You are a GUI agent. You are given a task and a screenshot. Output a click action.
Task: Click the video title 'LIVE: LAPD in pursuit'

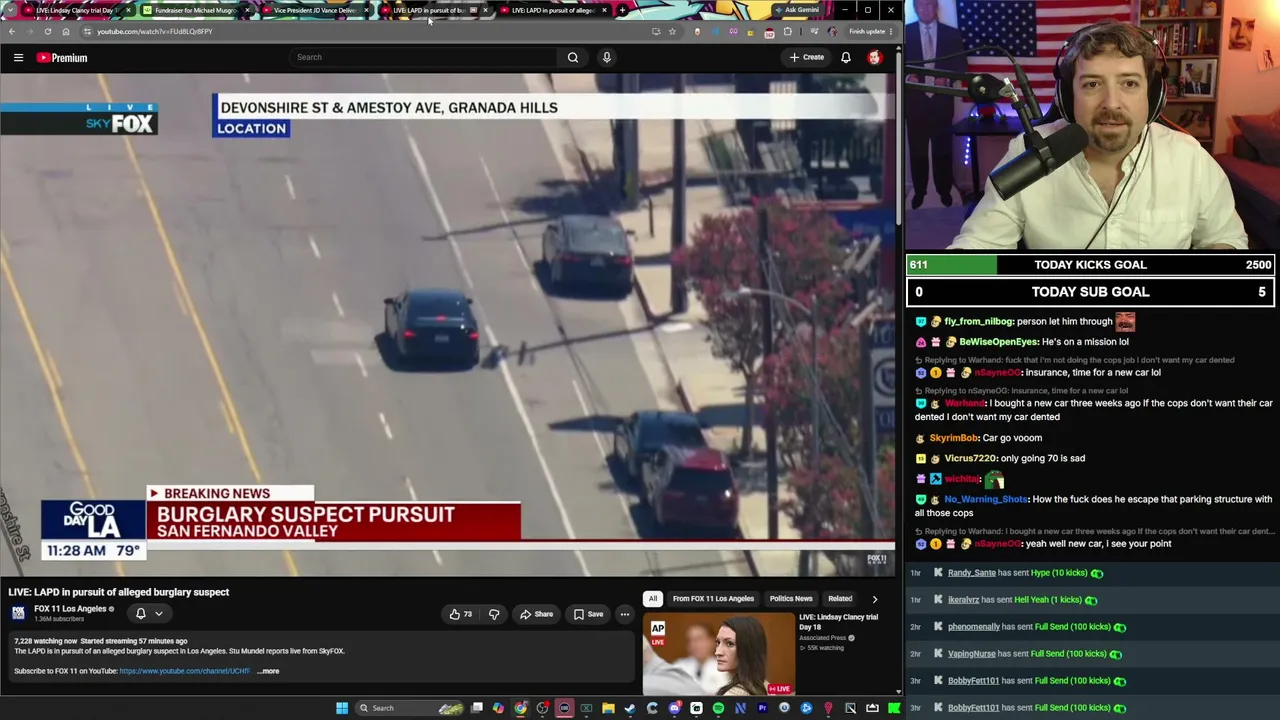pos(119,592)
